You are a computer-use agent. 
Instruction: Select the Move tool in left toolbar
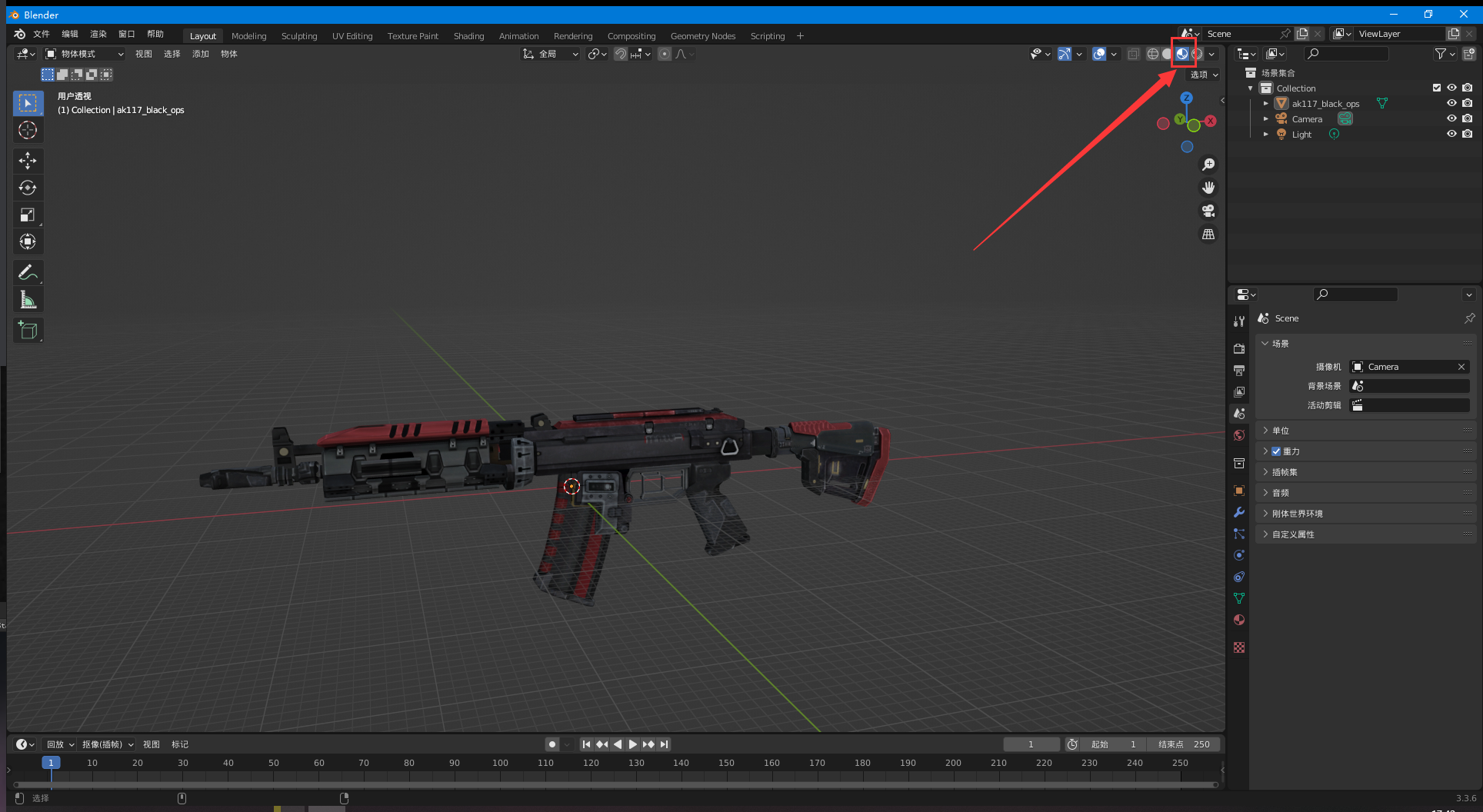coord(28,161)
